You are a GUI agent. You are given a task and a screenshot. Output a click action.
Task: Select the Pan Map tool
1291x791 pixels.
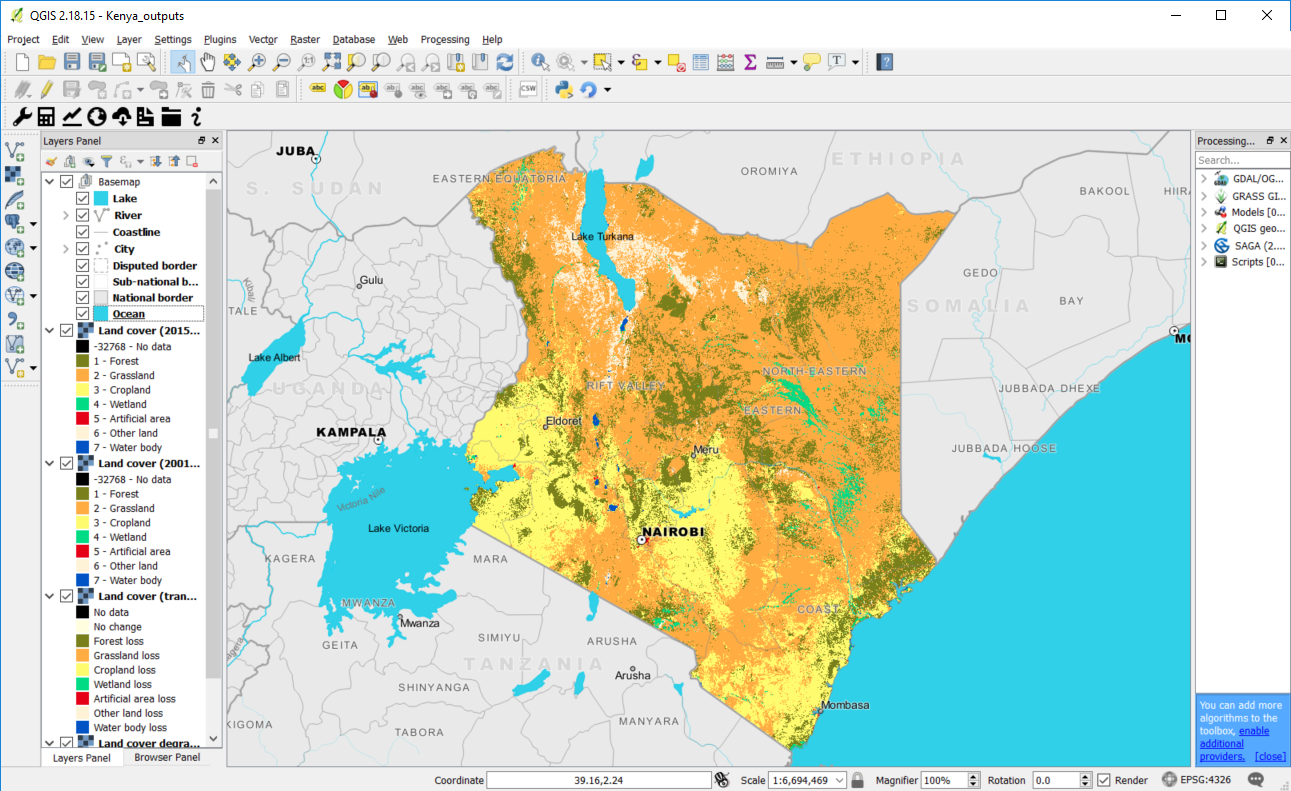pyautogui.click(x=206, y=62)
